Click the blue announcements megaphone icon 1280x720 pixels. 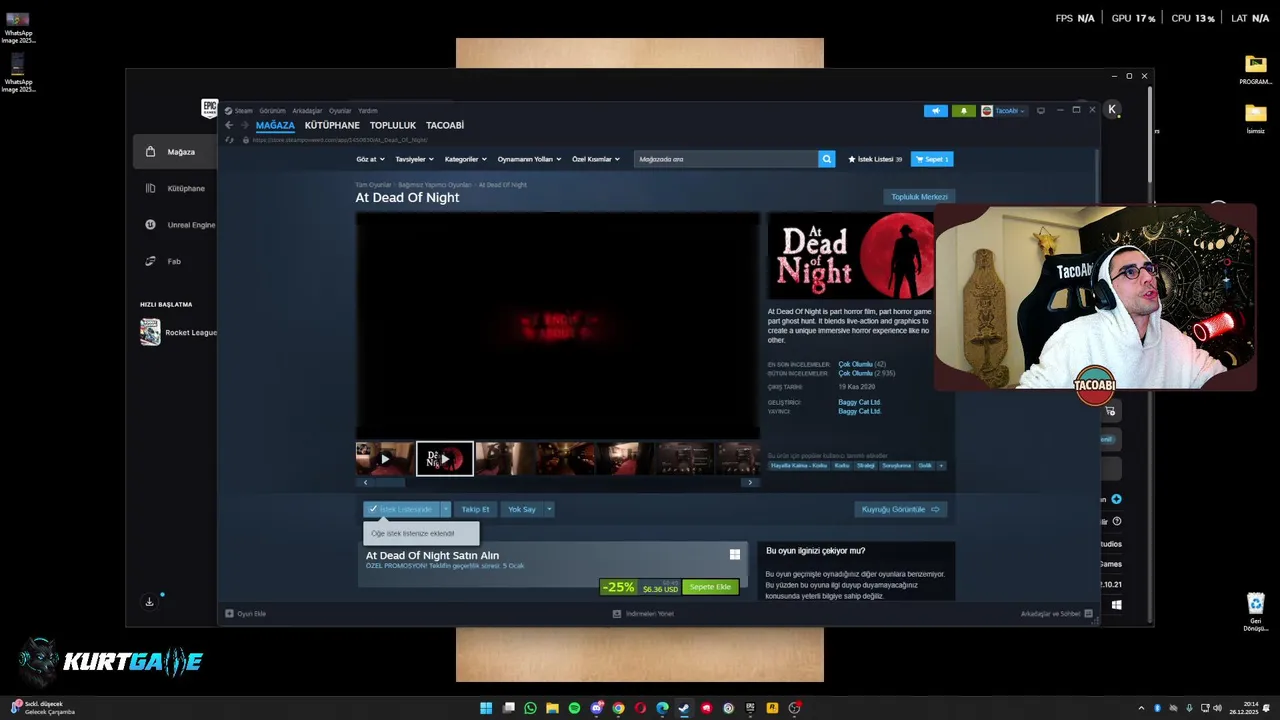[x=936, y=111]
